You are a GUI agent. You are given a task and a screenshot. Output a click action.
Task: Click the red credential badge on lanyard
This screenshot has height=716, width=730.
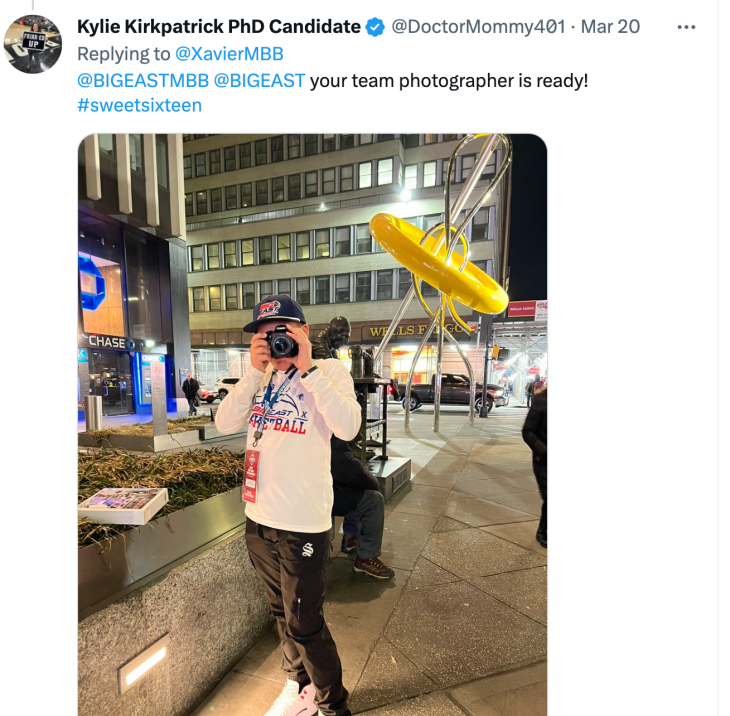tap(251, 476)
